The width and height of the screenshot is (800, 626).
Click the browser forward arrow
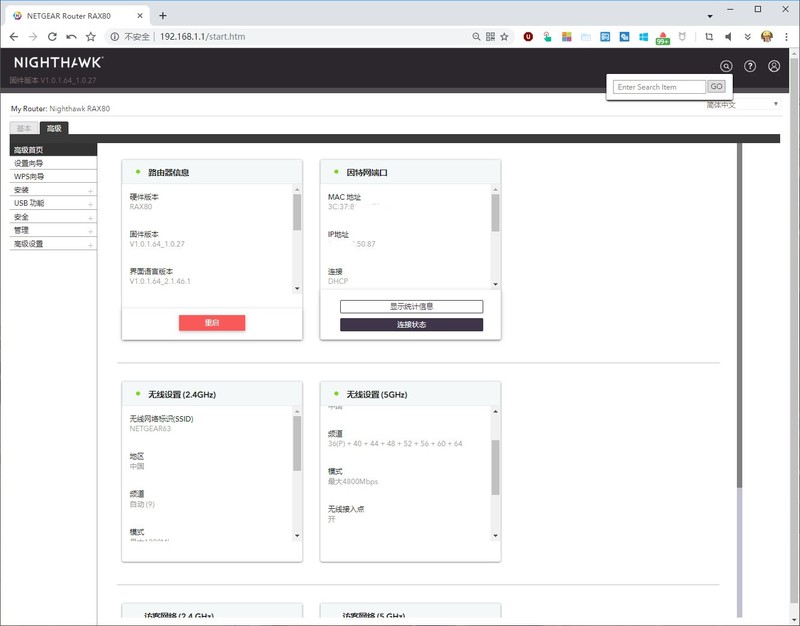(x=33, y=37)
